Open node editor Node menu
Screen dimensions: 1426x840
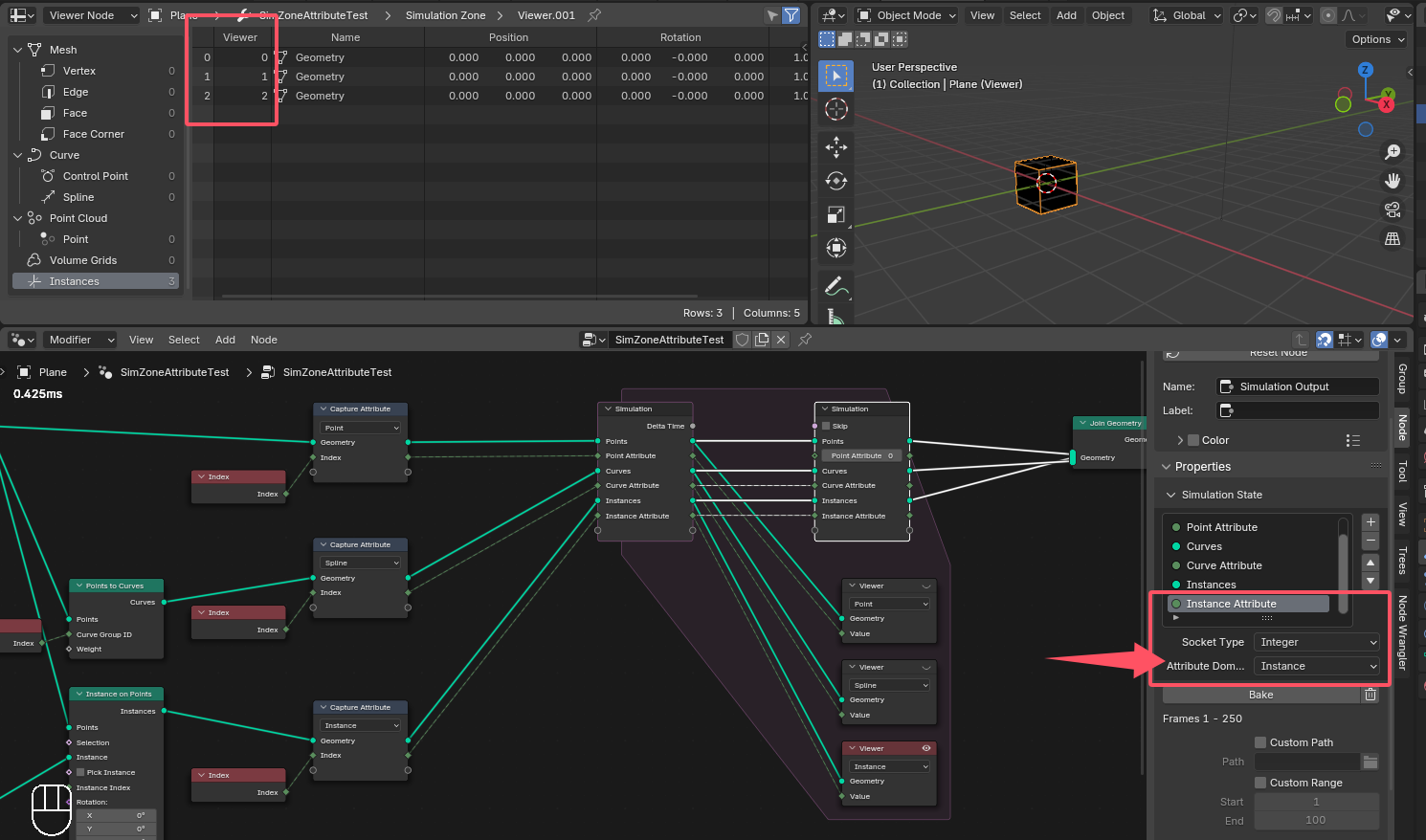[264, 340]
